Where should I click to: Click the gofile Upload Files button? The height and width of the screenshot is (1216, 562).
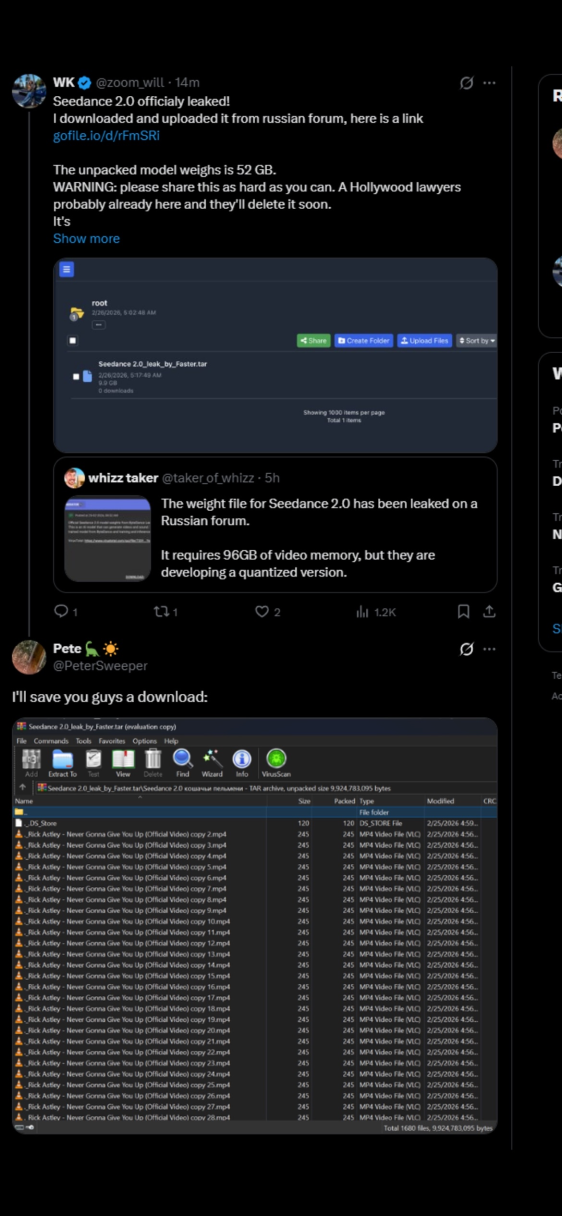pos(424,341)
